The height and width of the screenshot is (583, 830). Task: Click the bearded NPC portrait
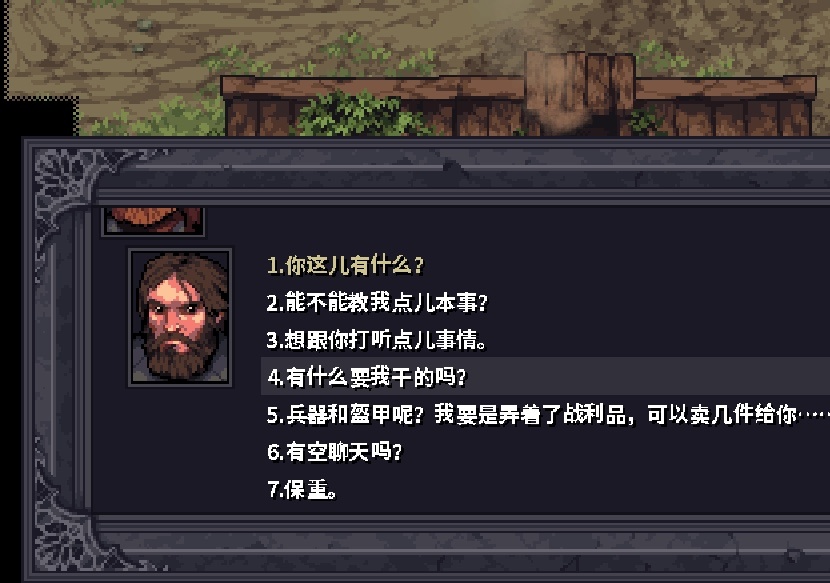coord(180,317)
